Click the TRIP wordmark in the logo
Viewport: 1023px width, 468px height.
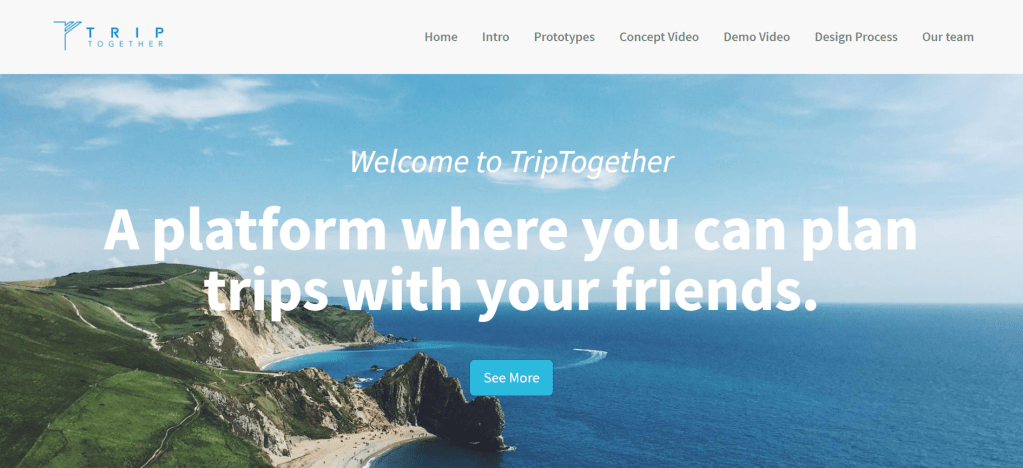tap(125, 32)
